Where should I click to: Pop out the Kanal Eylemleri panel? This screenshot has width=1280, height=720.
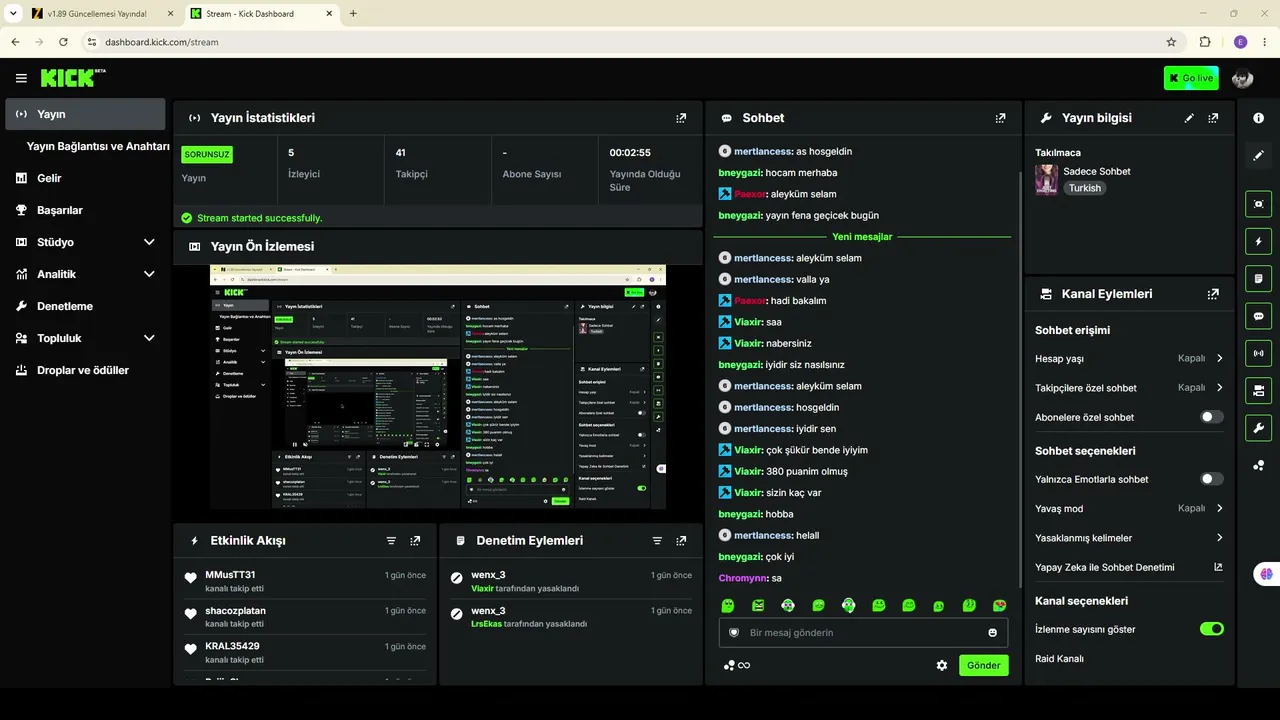[1213, 294]
